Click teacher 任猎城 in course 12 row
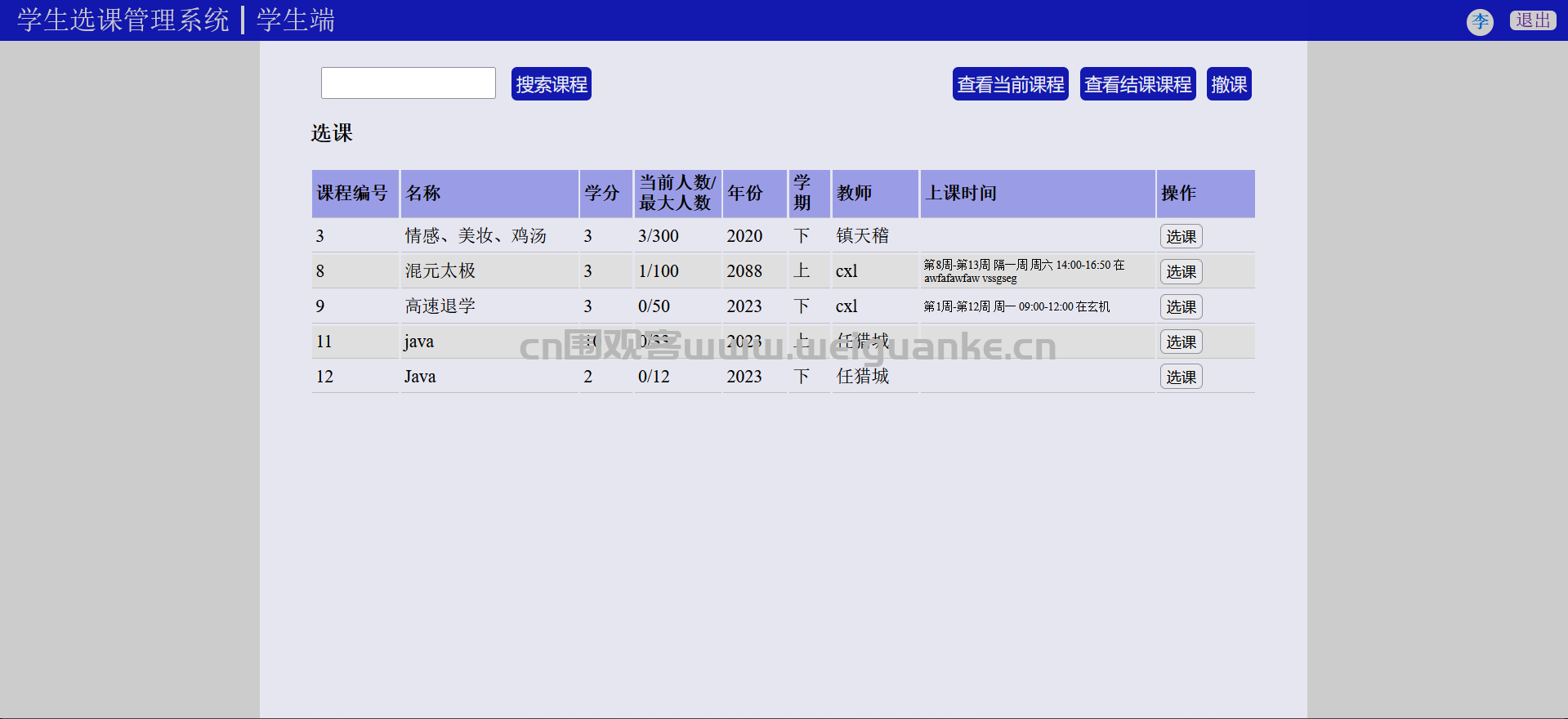1568x719 pixels. 863,377
